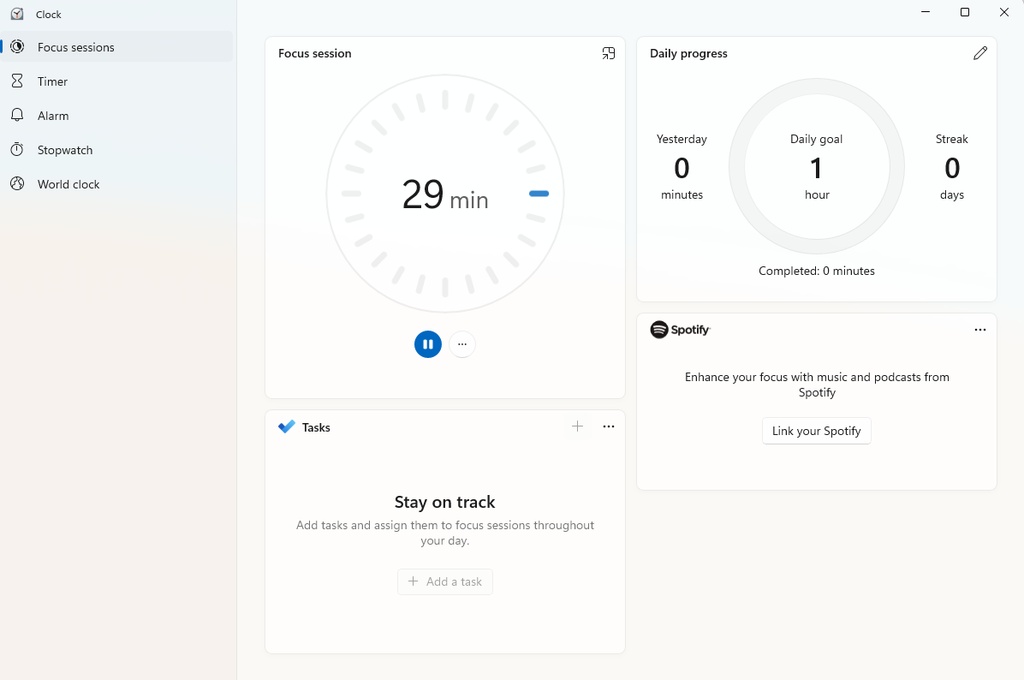The image size is (1024, 680).
Task: Click the Focus session card title
Action: (x=315, y=54)
